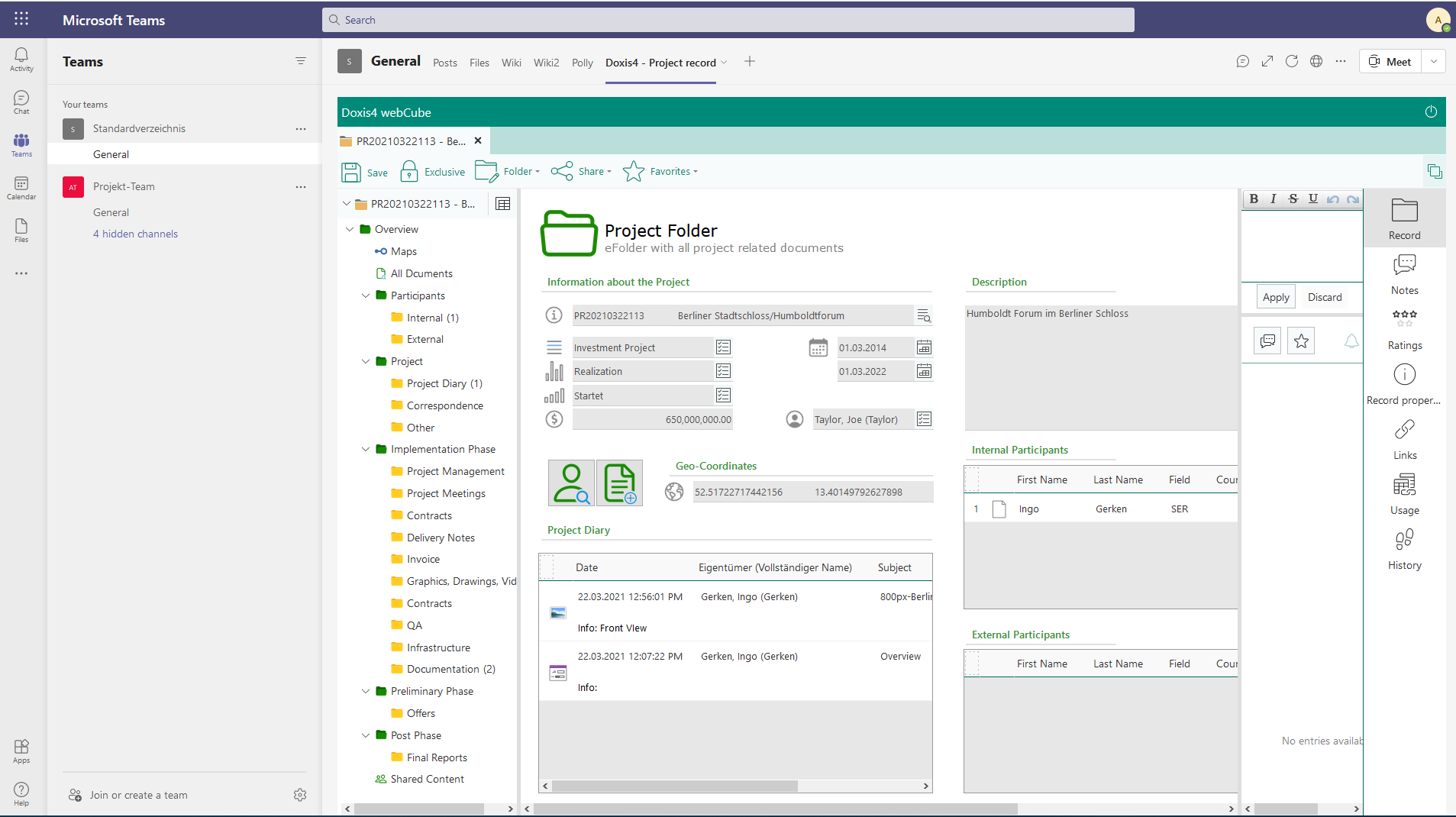
Task: Switch to the Wiki2 tab
Action: 546,63
